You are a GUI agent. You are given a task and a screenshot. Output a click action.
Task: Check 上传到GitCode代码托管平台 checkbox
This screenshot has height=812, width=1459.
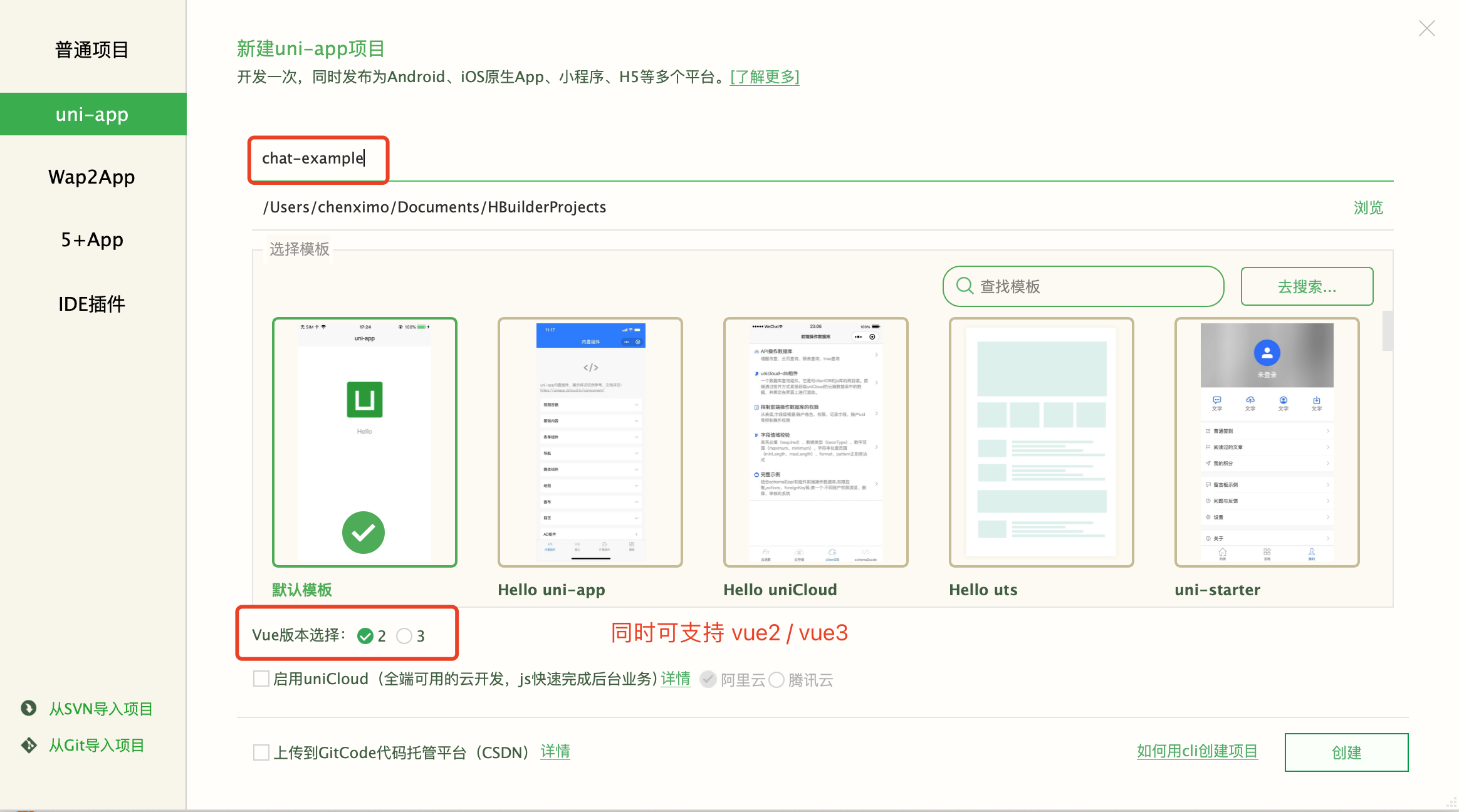tap(261, 752)
